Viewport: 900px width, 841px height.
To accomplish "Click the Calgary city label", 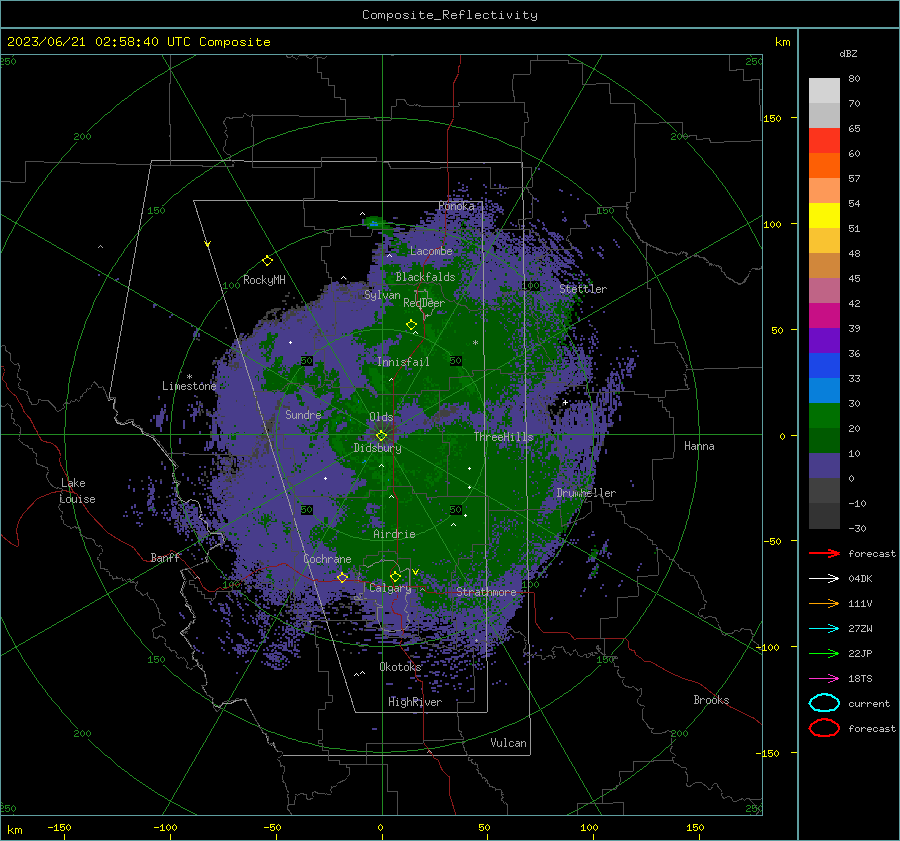I will click(x=390, y=588).
